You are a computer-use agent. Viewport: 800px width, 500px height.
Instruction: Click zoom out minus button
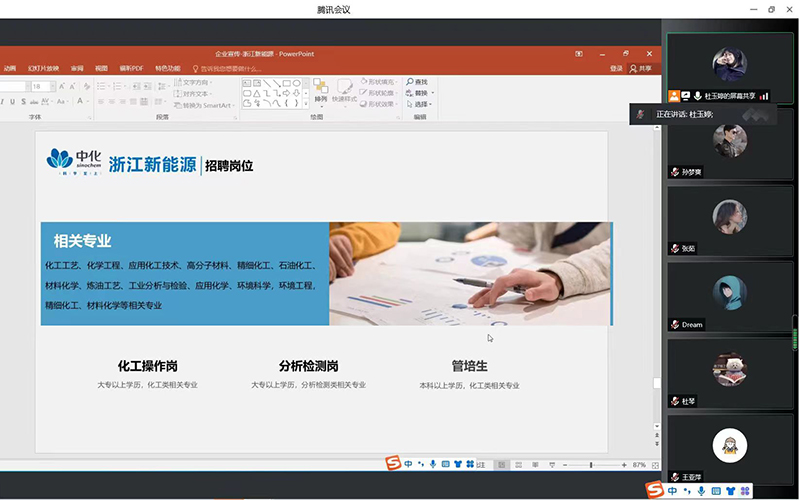565,465
